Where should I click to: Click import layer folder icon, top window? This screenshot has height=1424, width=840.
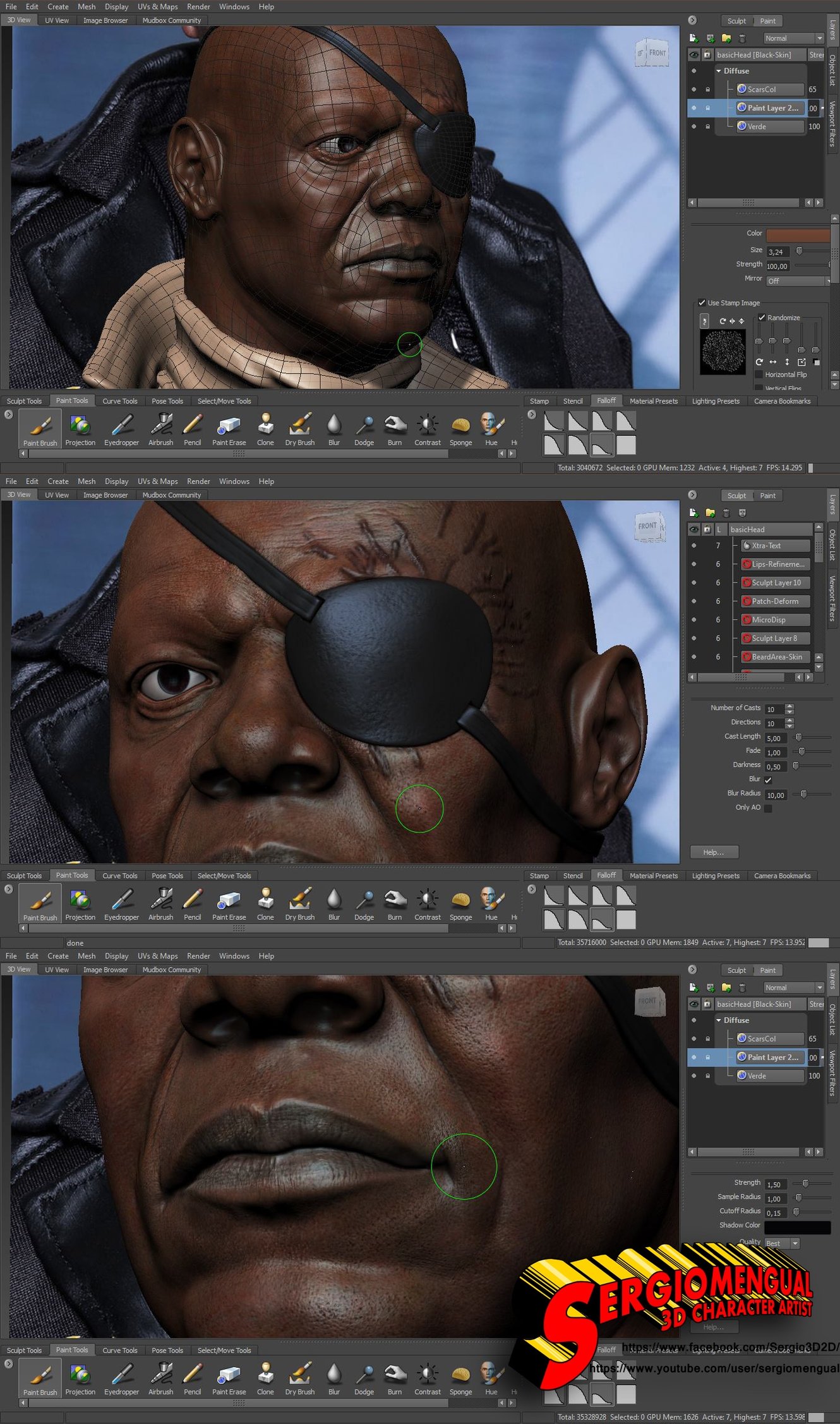coord(726,39)
